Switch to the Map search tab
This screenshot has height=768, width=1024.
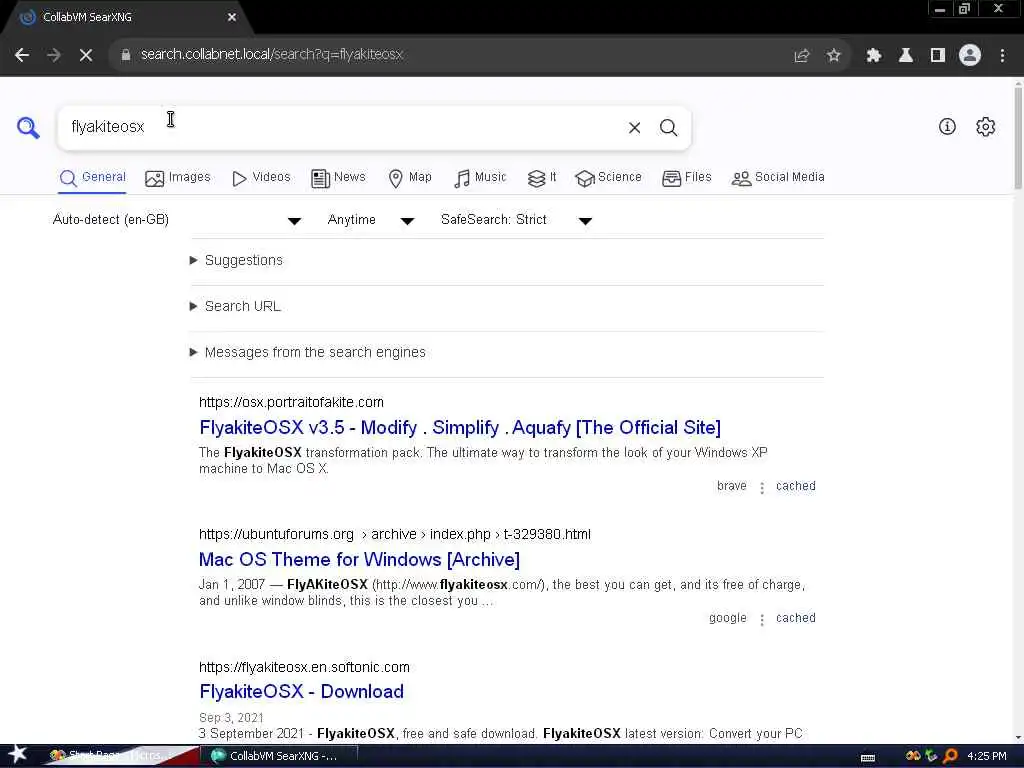pos(409,178)
